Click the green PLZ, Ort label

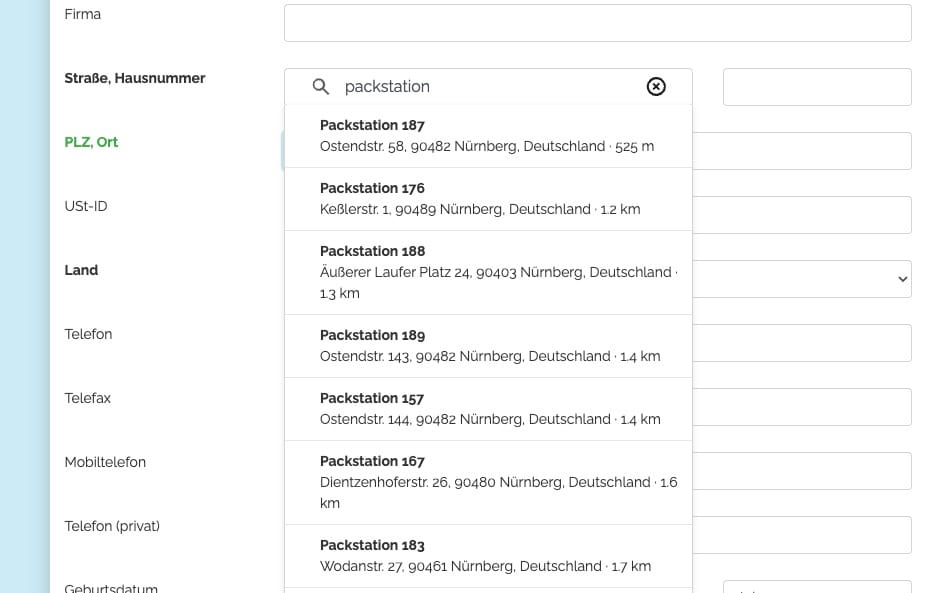(91, 142)
